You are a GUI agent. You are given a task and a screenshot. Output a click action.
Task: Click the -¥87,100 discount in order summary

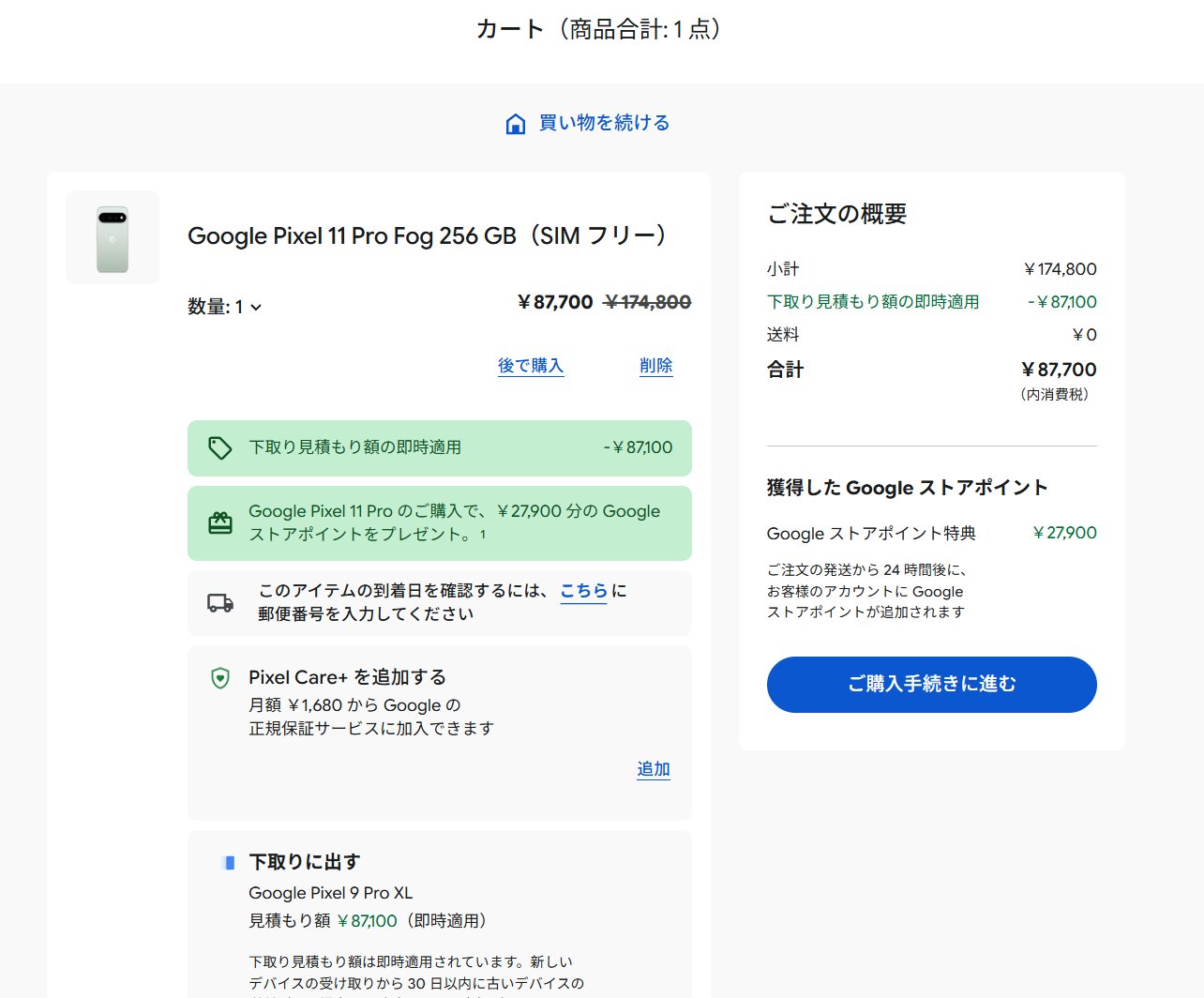point(1062,302)
